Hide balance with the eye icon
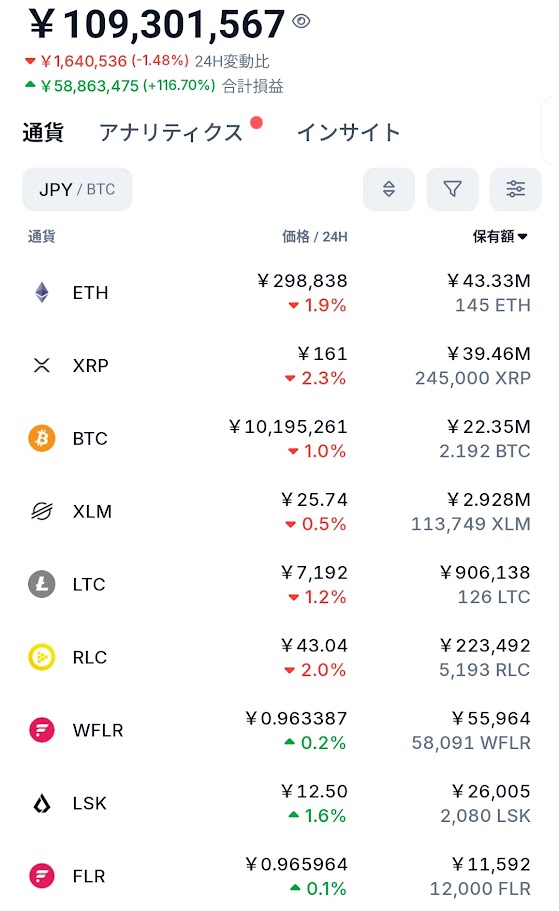Screen dimensions: 559x911 (x=301, y=21)
